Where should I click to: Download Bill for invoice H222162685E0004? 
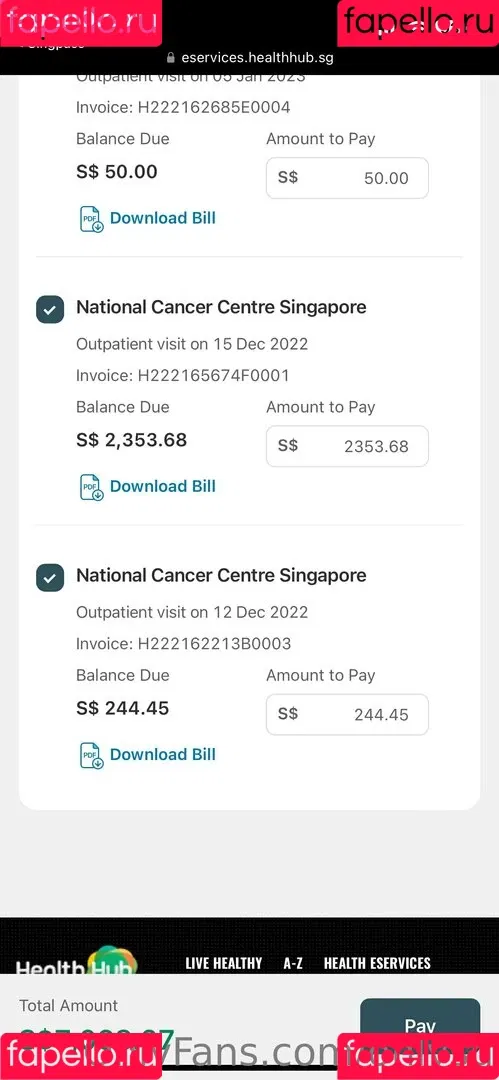point(163,218)
